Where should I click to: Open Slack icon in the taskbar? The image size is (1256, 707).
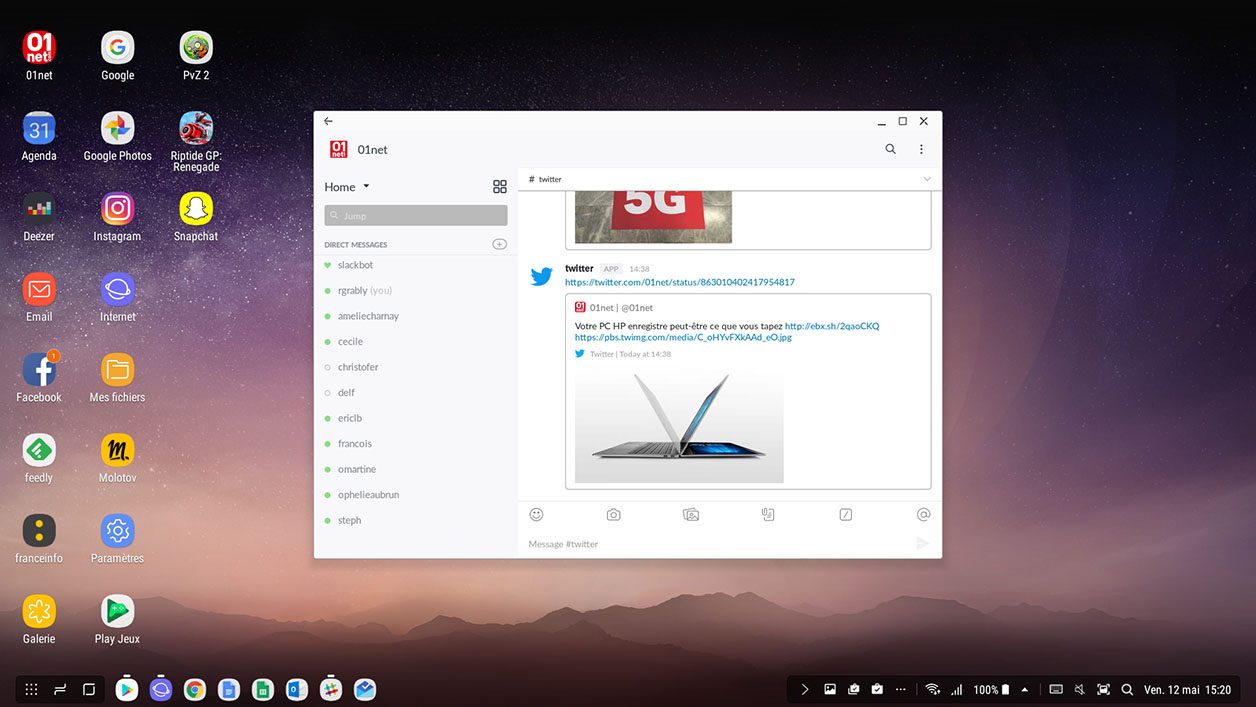coord(331,689)
